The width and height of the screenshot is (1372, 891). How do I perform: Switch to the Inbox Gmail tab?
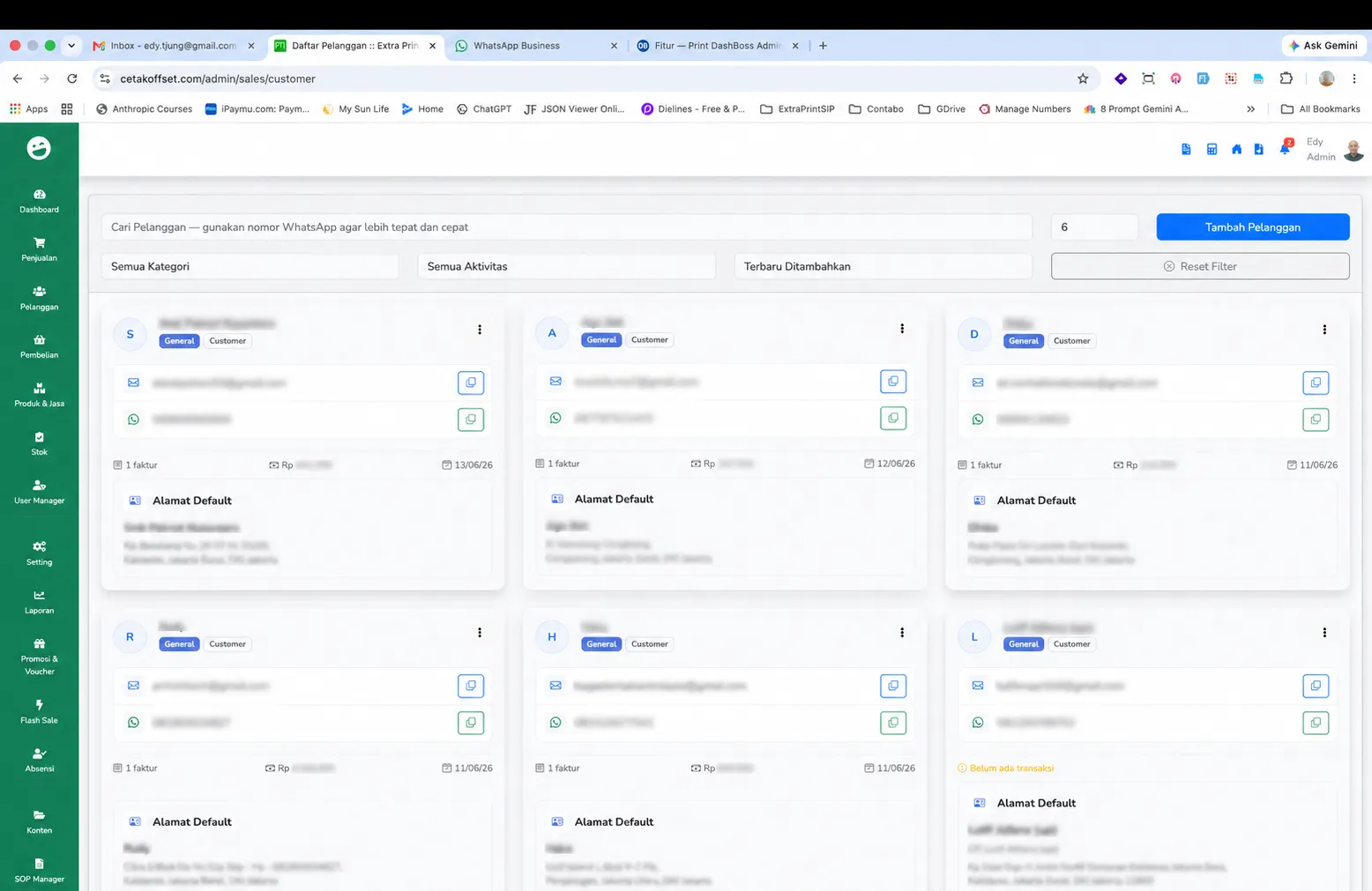(173, 46)
